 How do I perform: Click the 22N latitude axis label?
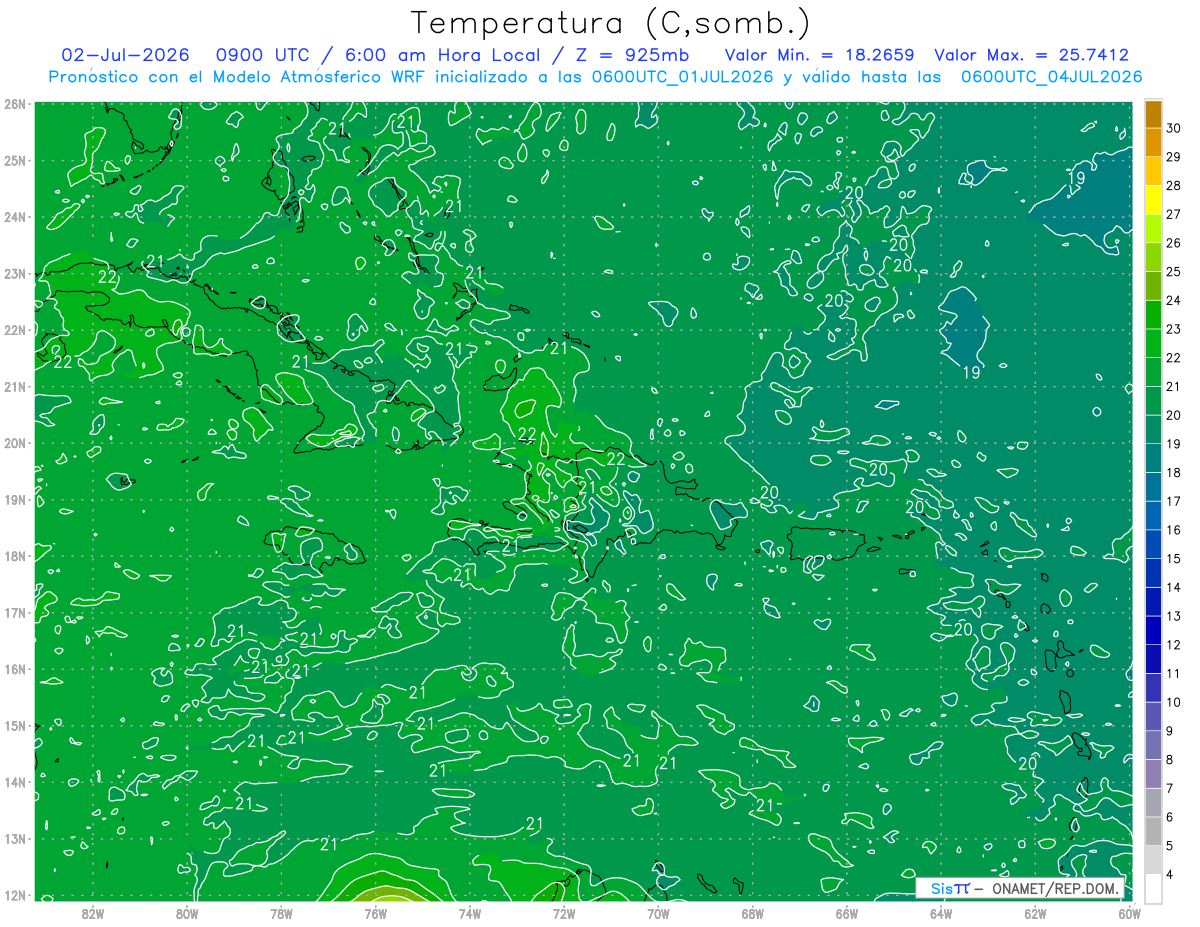point(14,330)
